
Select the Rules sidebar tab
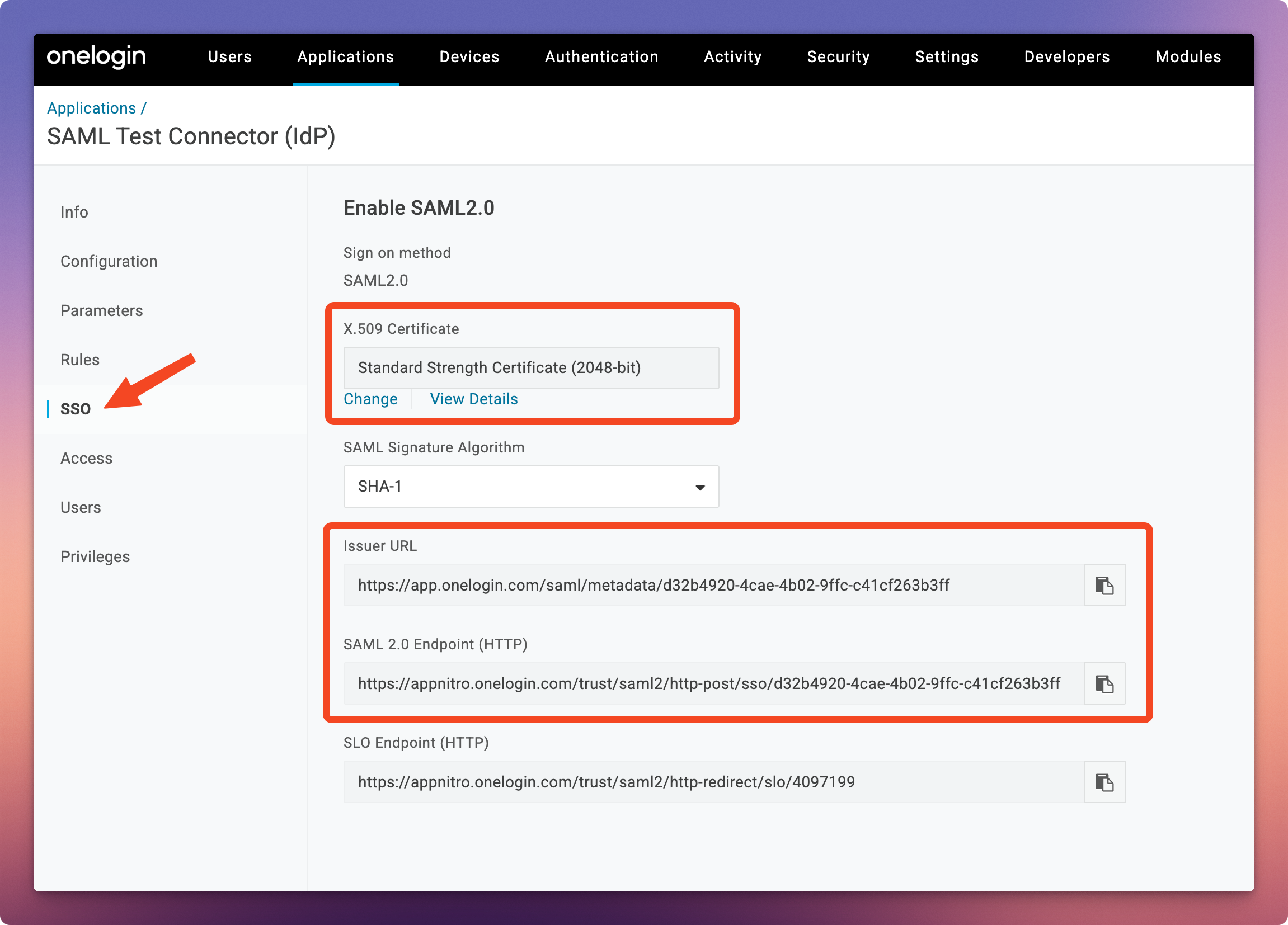tap(80, 360)
